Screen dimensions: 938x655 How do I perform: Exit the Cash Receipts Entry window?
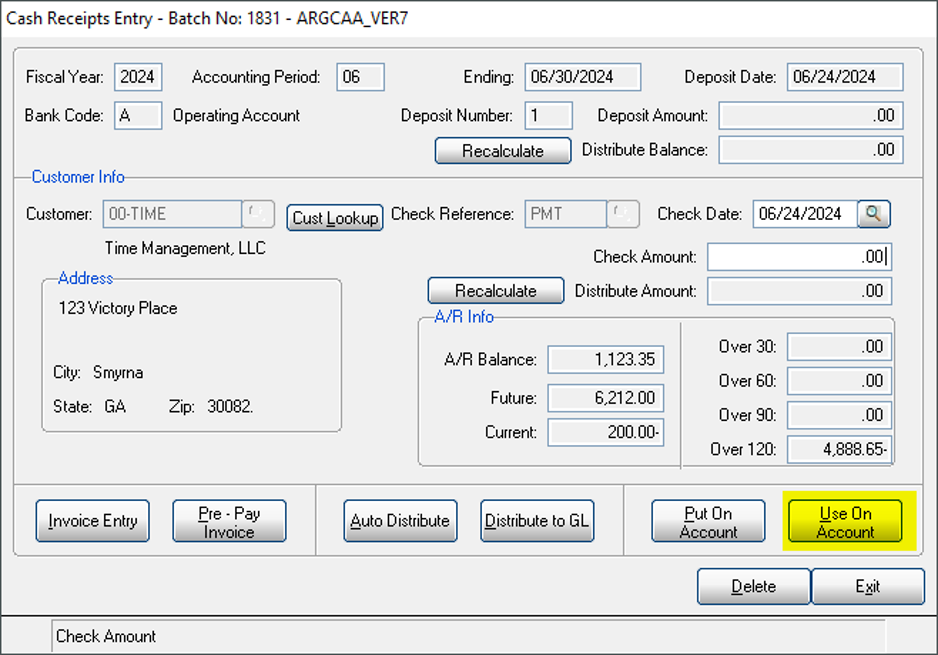tap(868, 586)
